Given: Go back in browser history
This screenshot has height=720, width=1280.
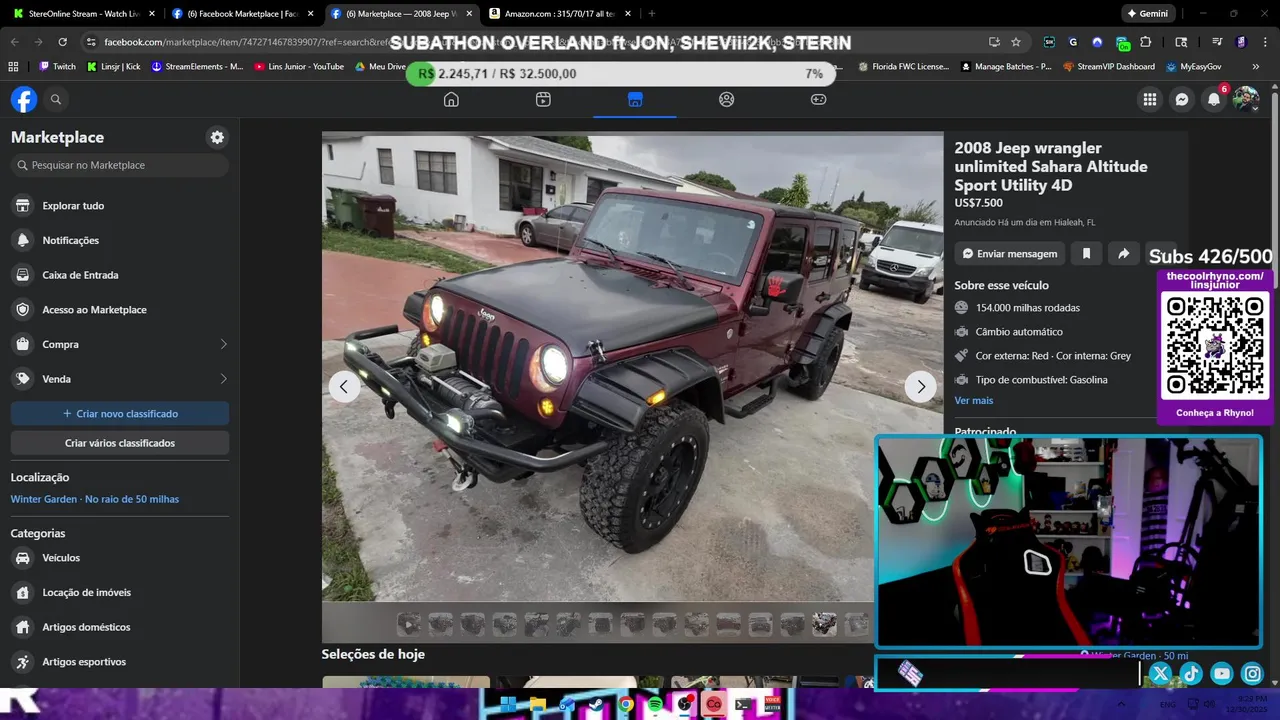Looking at the screenshot, I should pyautogui.click(x=14, y=42).
